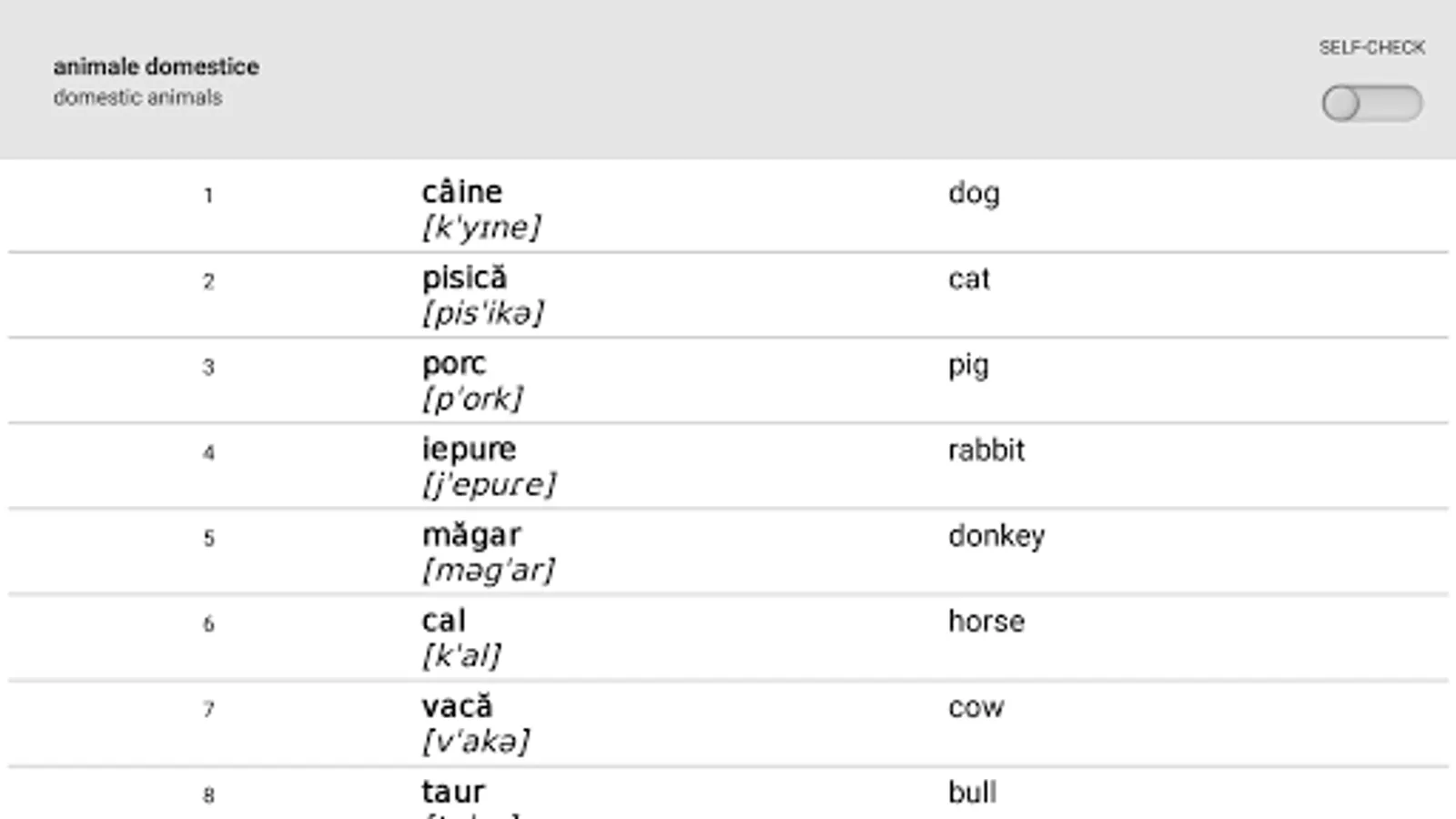Choose the word 'măgar'
1456x819 pixels.
(x=471, y=535)
